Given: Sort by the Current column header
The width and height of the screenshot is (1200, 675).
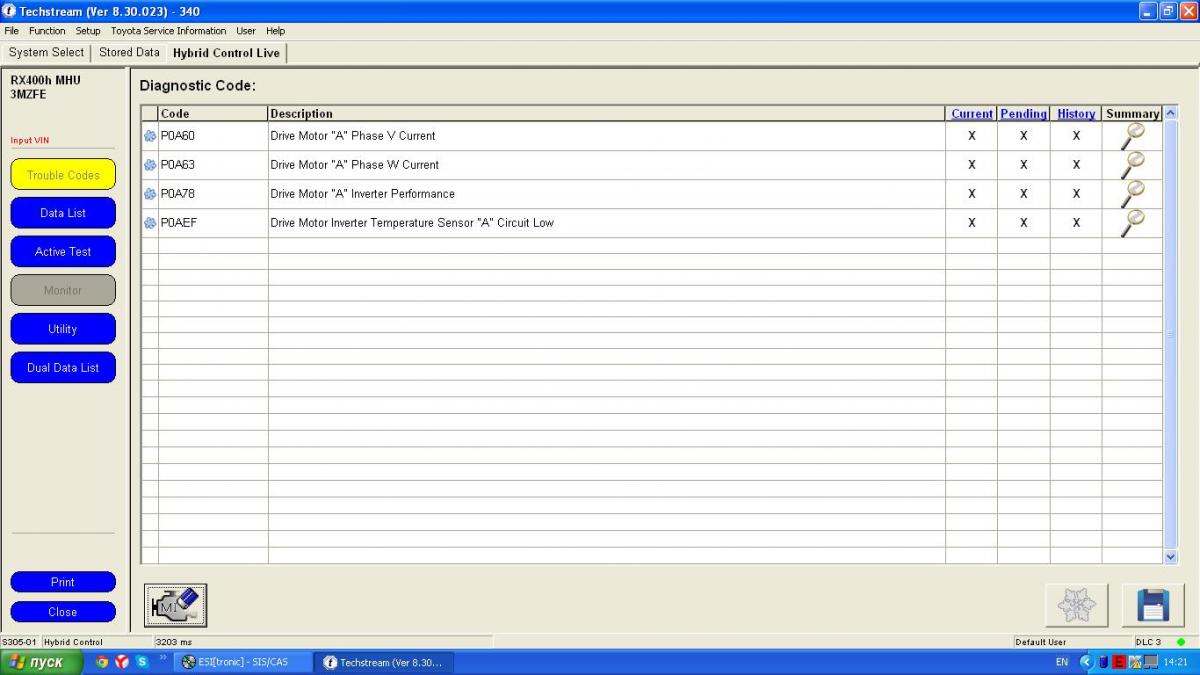Looking at the screenshot, I should click(972, 114).
